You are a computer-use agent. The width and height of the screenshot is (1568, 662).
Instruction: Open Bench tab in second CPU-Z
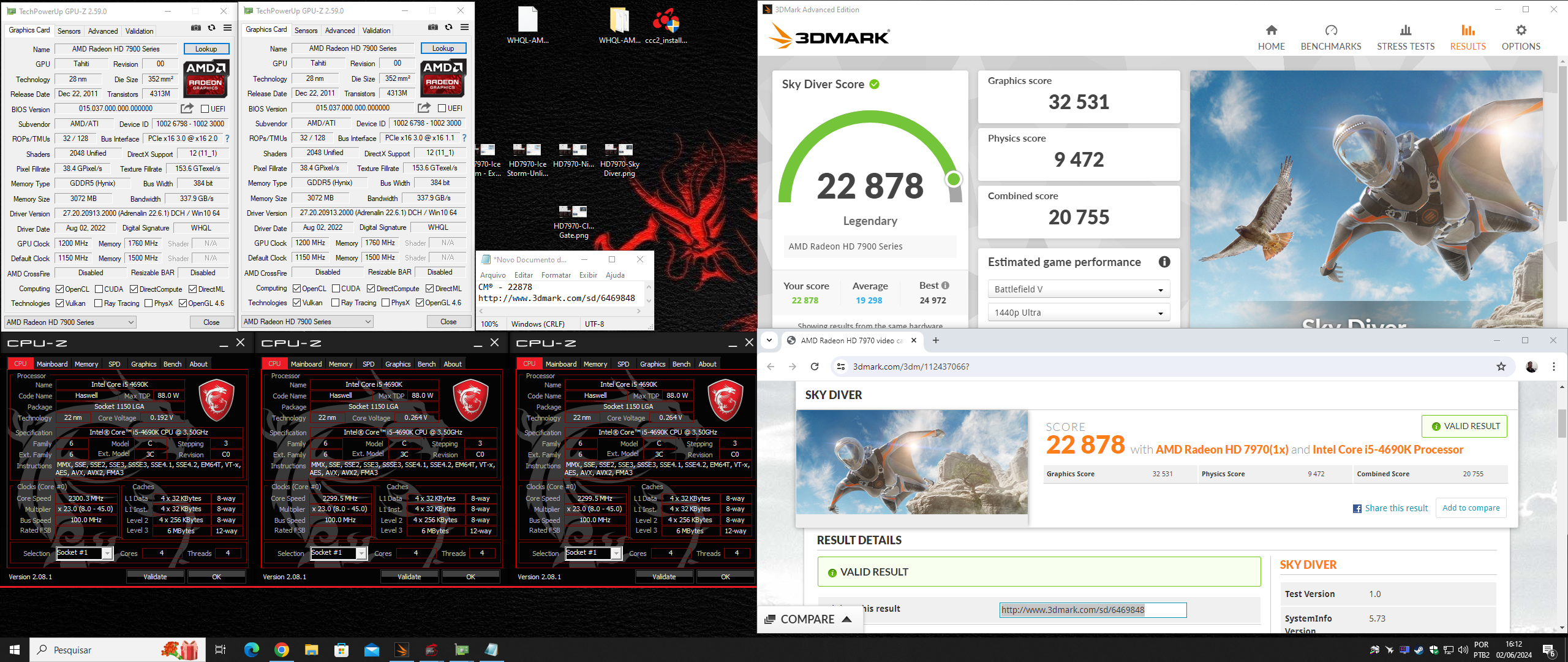[x=427, y=364]
